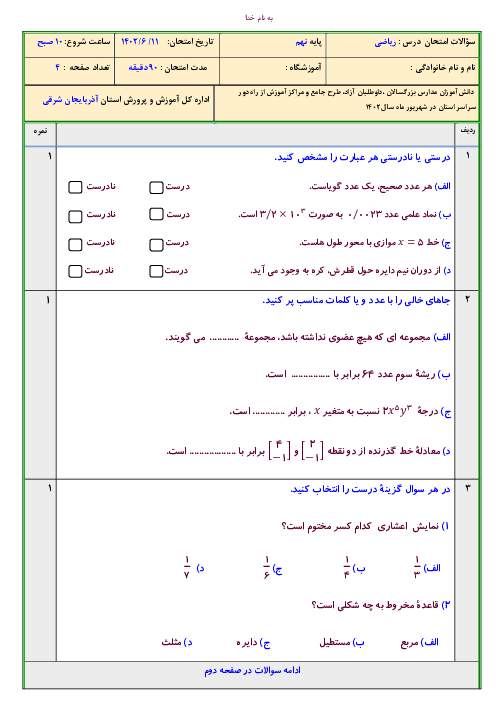
Task: Click blank for cube root of 64
Action: pyautogui.click(x=310, y=376)
